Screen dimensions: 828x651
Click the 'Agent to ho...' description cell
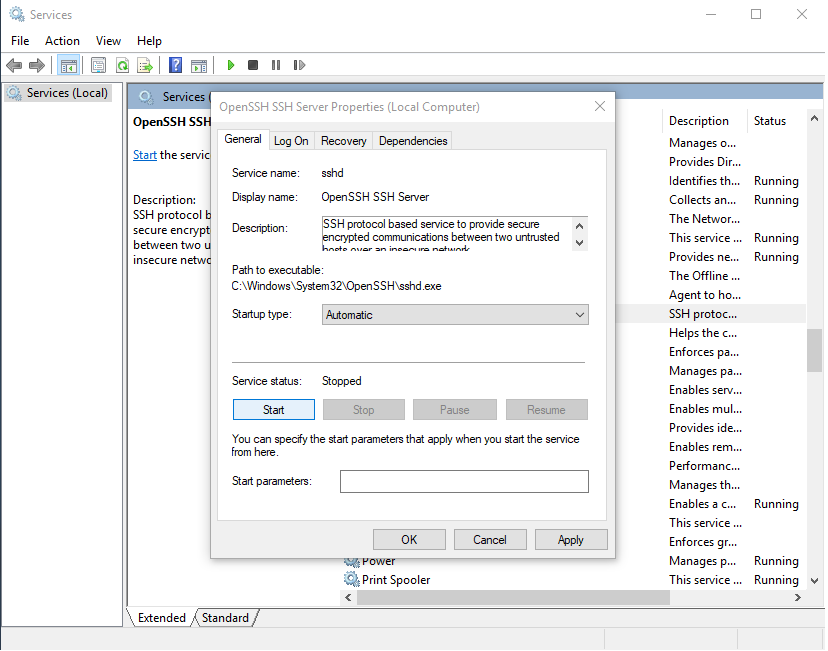coord(705,295)
